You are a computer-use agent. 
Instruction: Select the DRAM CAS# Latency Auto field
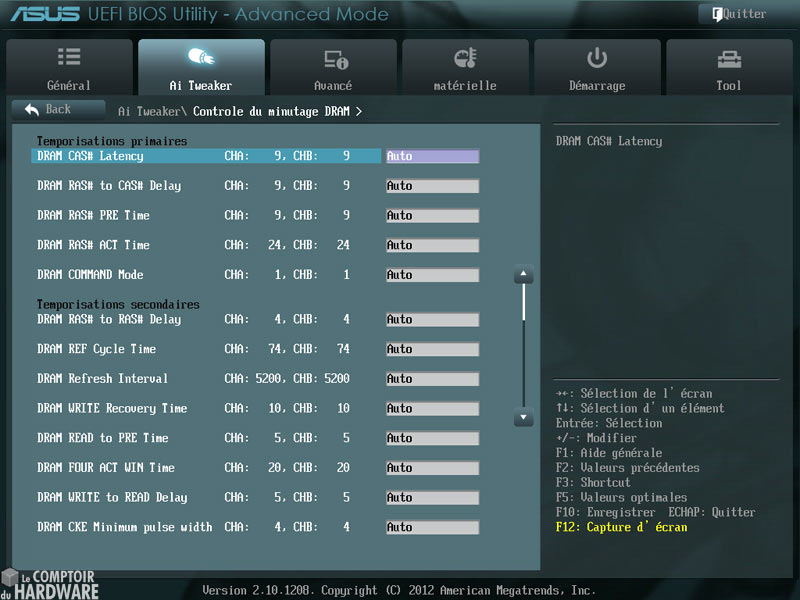click(x=432, y=156)
